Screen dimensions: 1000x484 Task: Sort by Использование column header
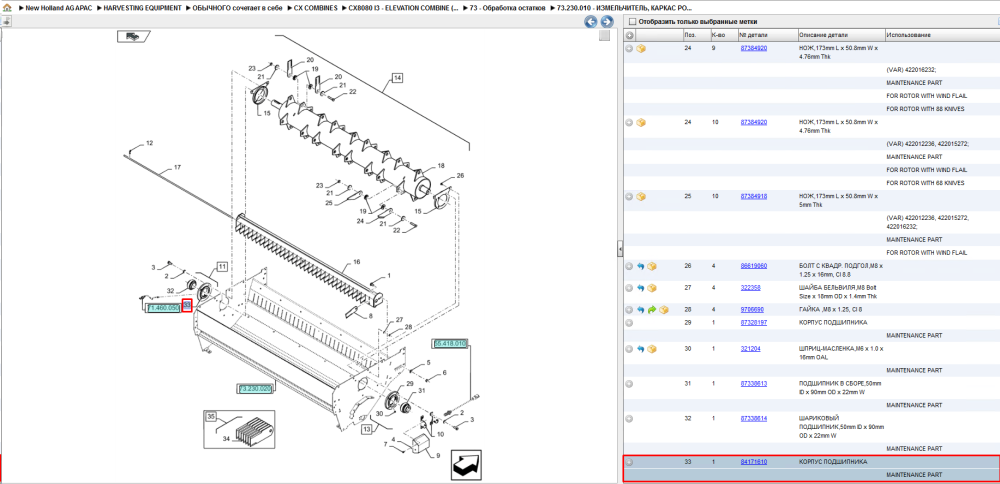[942, 34]
